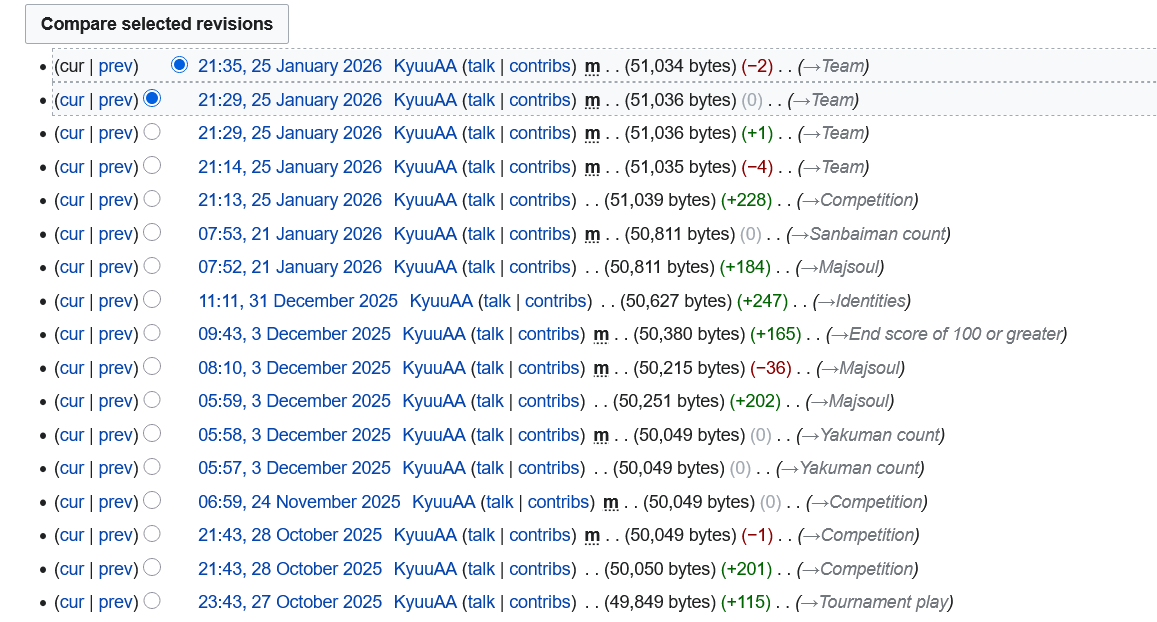Open talk link on the 21:13, 25 January row
Viewport: 1157px width, 622px height.
(x=481, y=200)
